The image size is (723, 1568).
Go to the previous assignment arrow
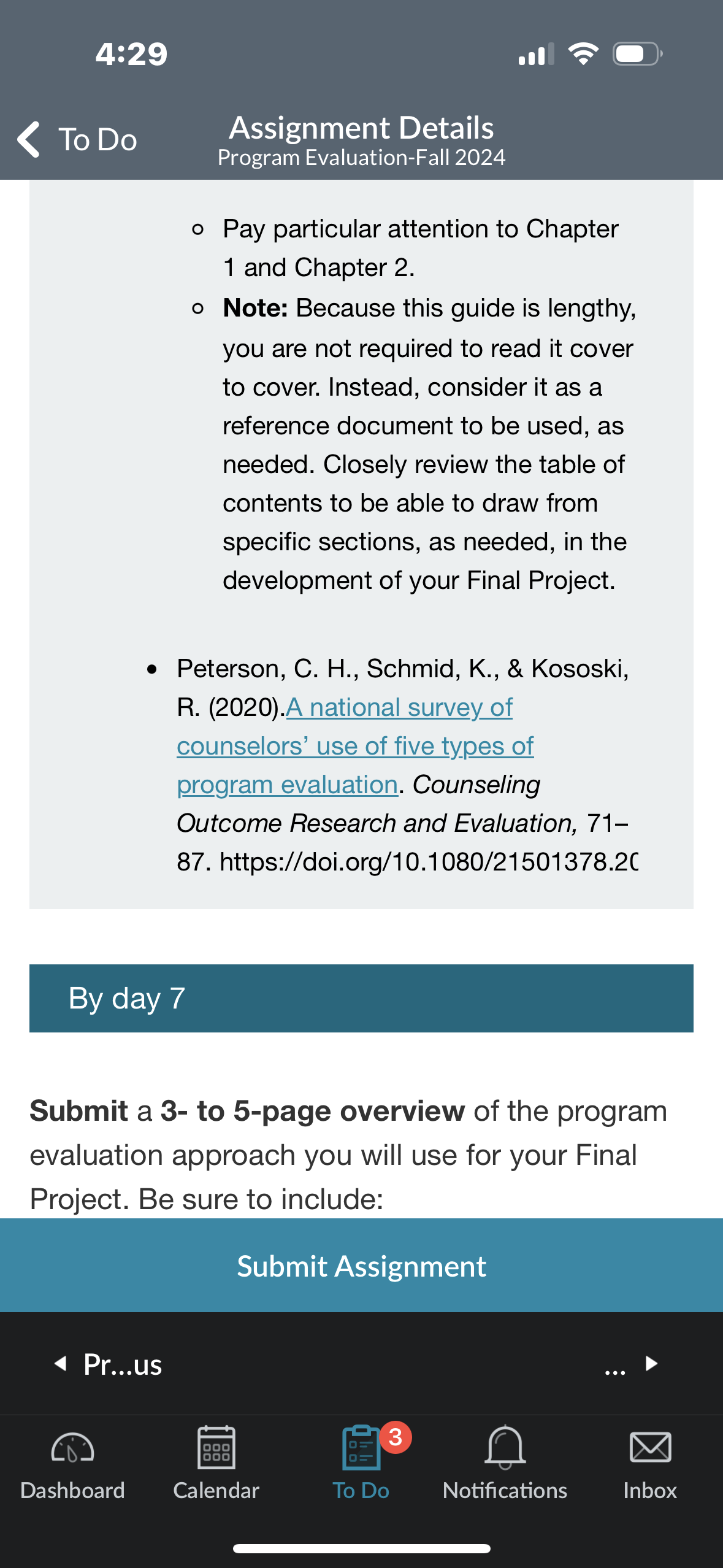(60, 1363)
